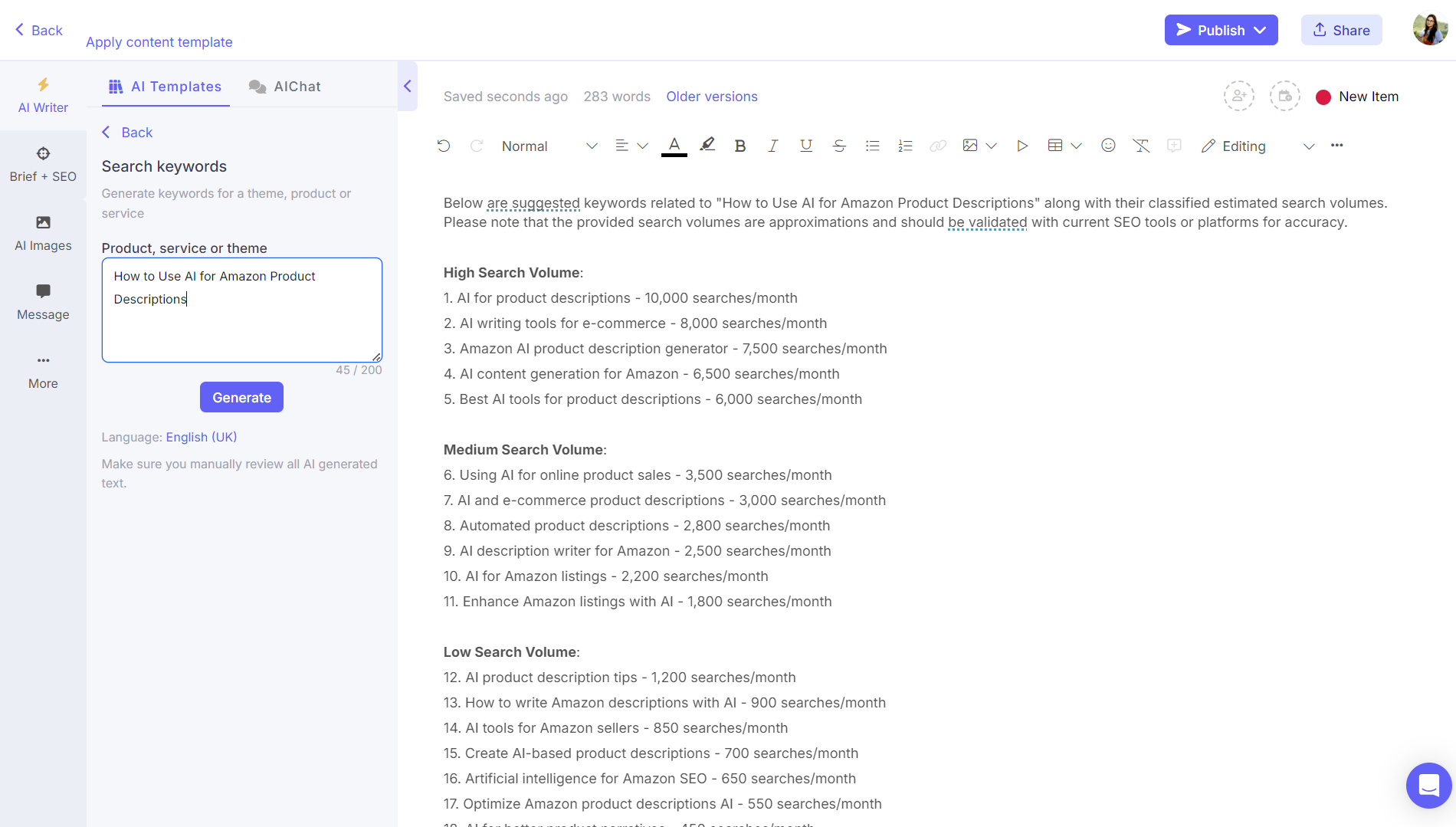1456x827 pixels.
Task: Expand the alignment dropdown arrow
Action: (x=643, y=146)
